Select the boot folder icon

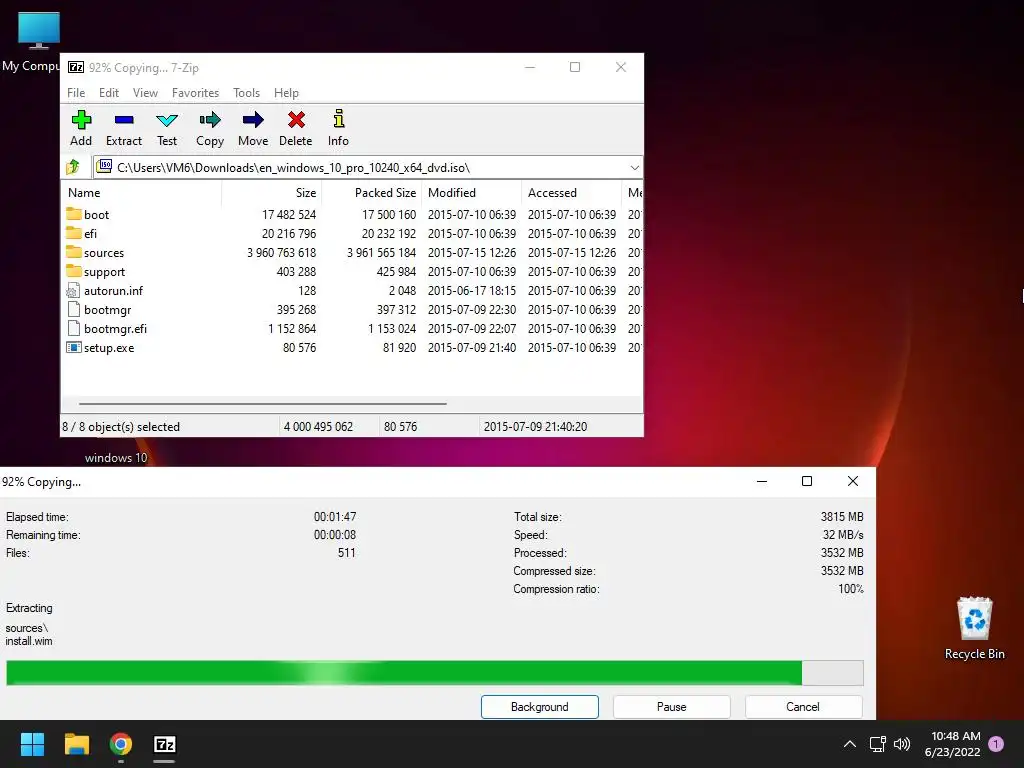pos(74,214)
